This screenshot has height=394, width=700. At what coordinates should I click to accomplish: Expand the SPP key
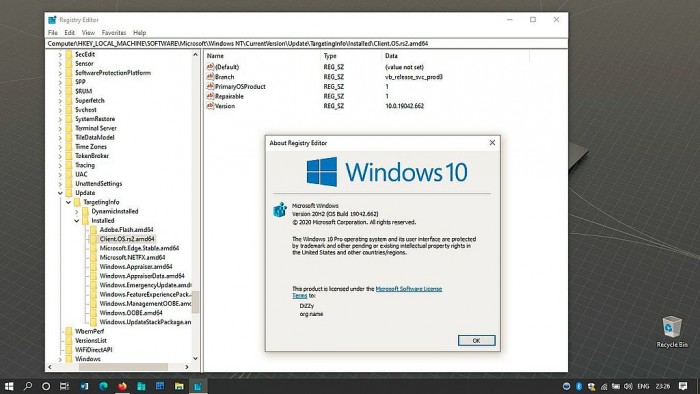[x=60, y=82]
